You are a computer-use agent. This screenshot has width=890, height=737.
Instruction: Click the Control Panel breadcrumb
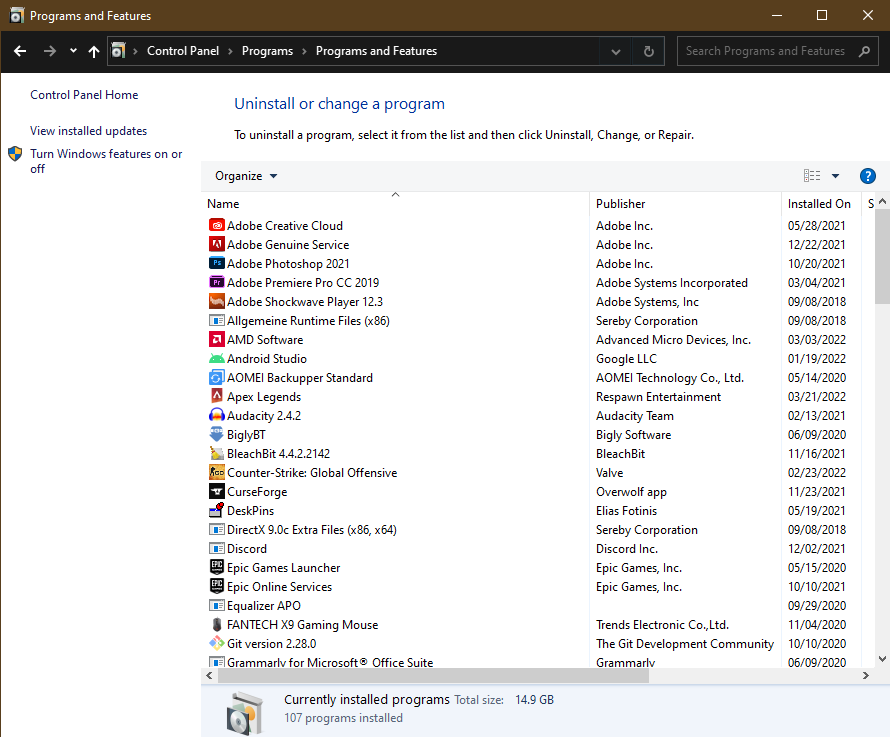pyautogui.click(x=183, y=51)
